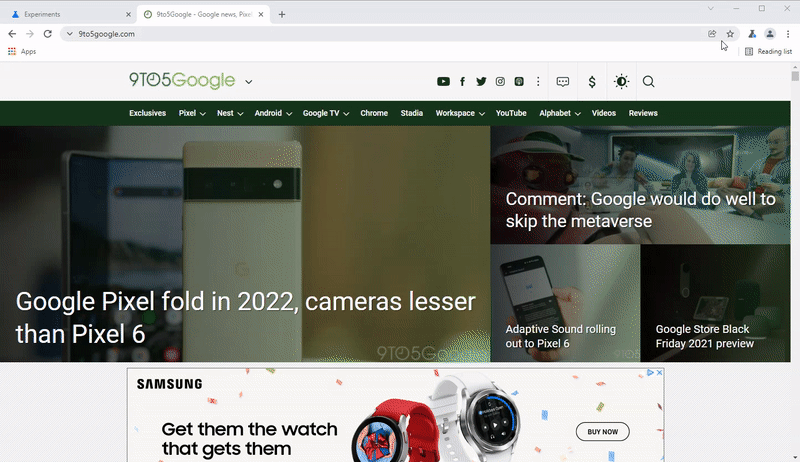Expand the 9to5Google site switcher chevron
Viewport: 800px width, 462px height.
tap(248, 82)
